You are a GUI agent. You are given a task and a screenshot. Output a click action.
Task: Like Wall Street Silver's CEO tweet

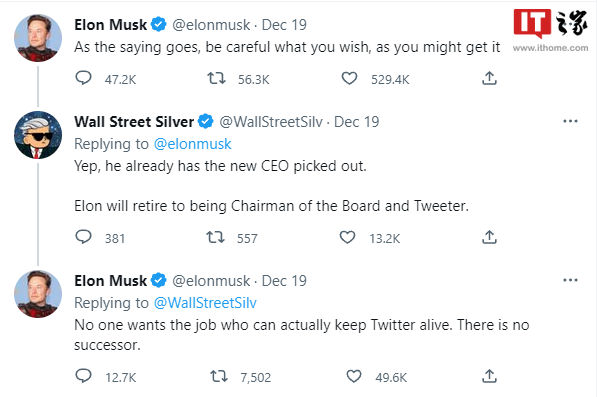(347, 237)
